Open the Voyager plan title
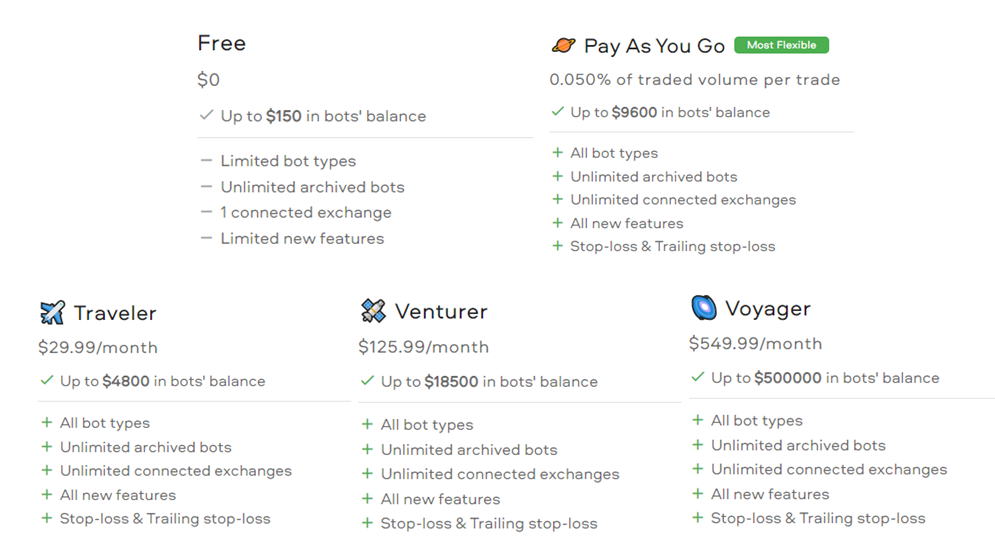 (x=768, y=309)
